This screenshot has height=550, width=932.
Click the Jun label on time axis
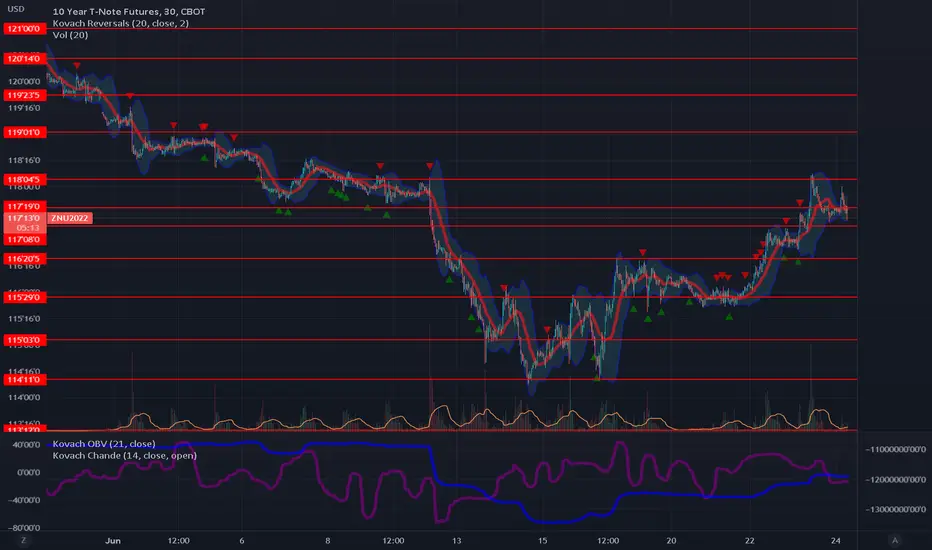(x=113, y=540)
